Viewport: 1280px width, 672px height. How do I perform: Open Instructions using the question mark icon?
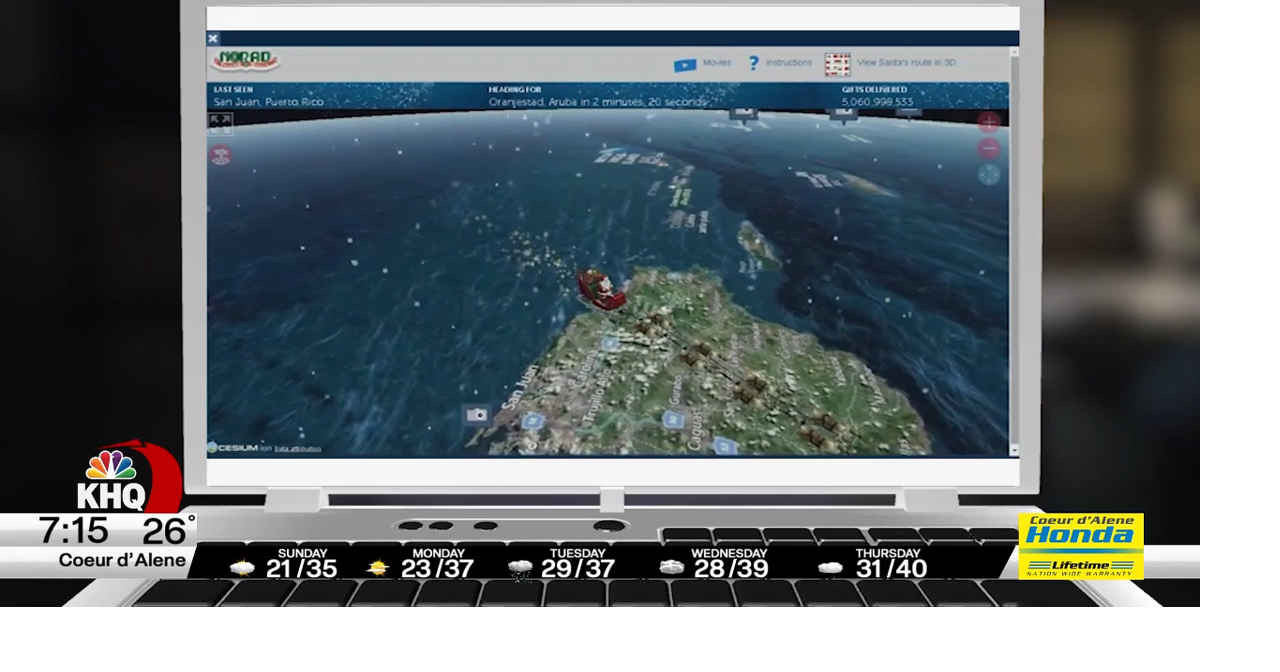pos(753,62)
